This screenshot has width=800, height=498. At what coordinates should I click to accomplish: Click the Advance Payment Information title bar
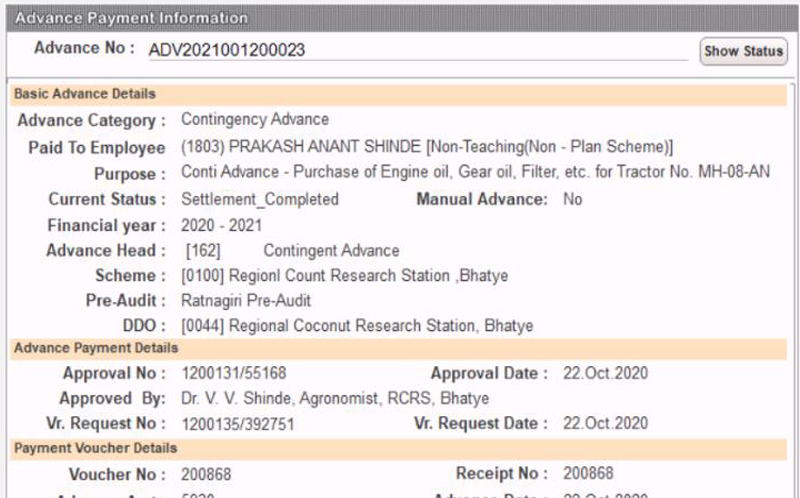(400, 18)
